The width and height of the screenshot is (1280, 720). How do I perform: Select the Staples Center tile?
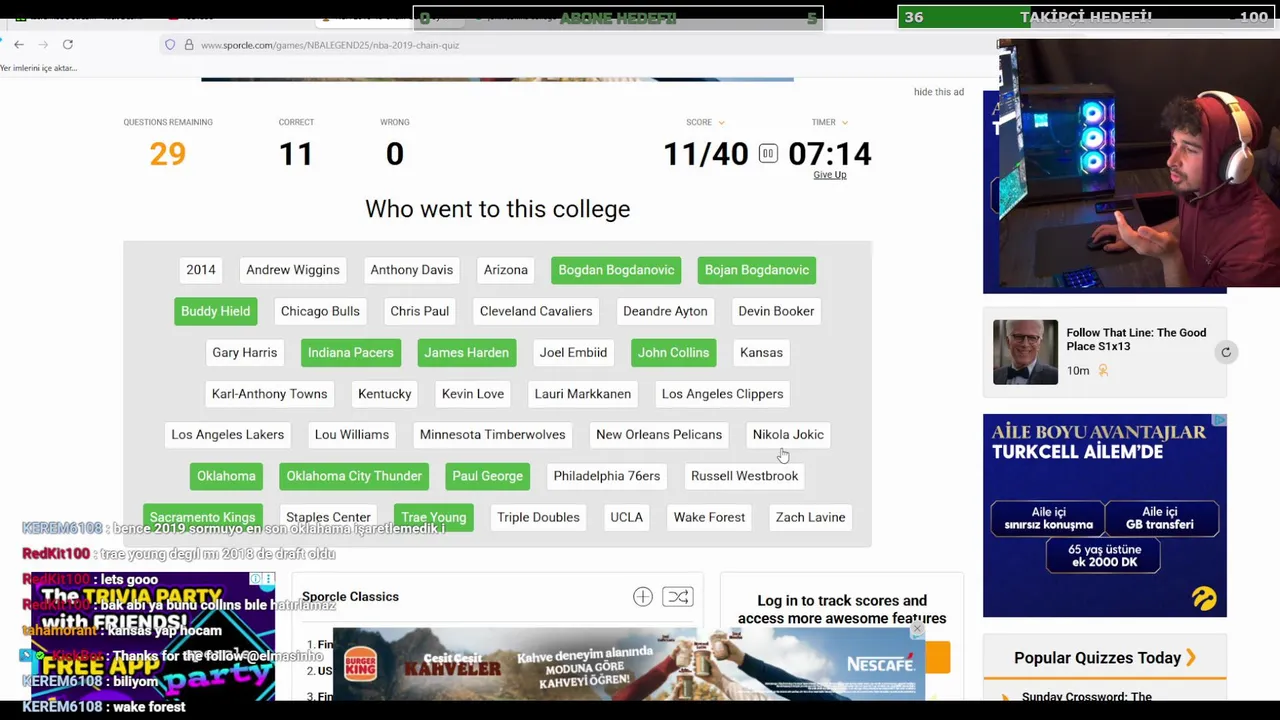(328, 518)
